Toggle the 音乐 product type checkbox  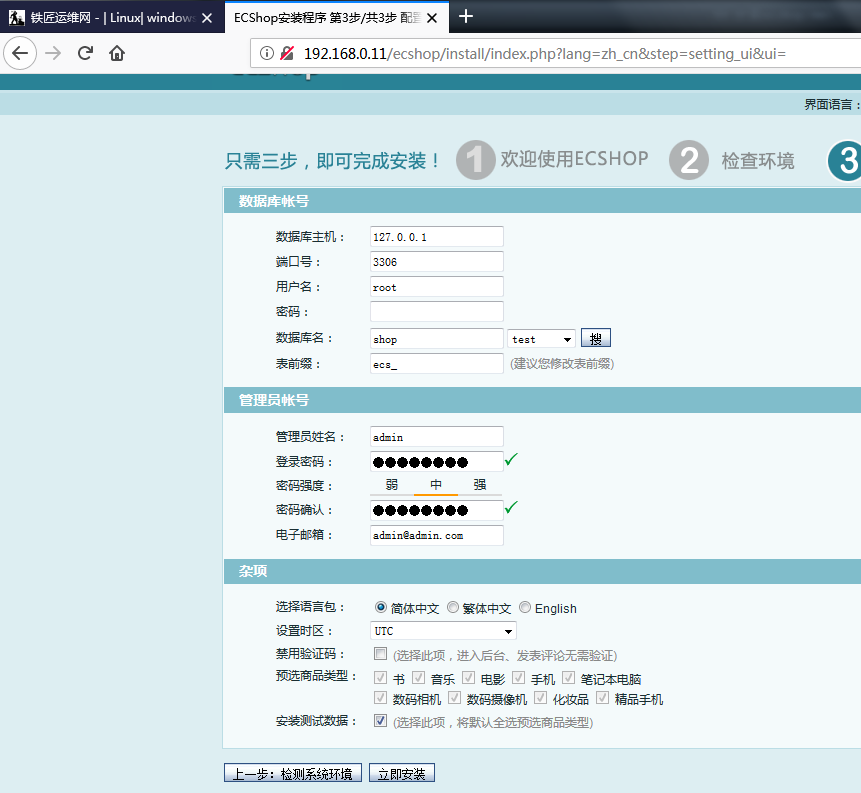418,677
